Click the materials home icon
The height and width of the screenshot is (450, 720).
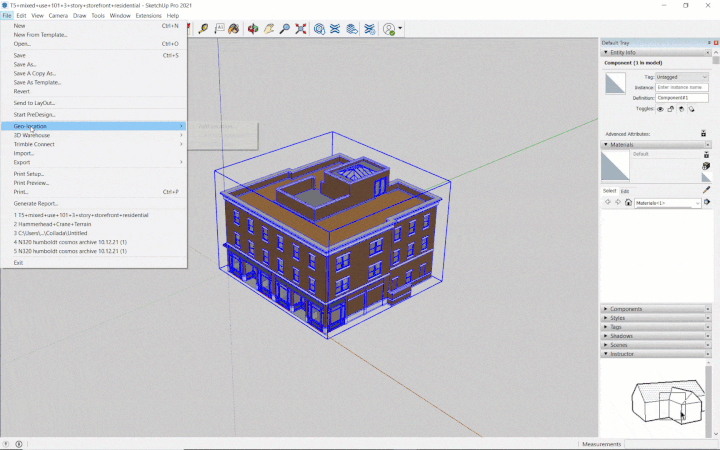pos(628,203)
